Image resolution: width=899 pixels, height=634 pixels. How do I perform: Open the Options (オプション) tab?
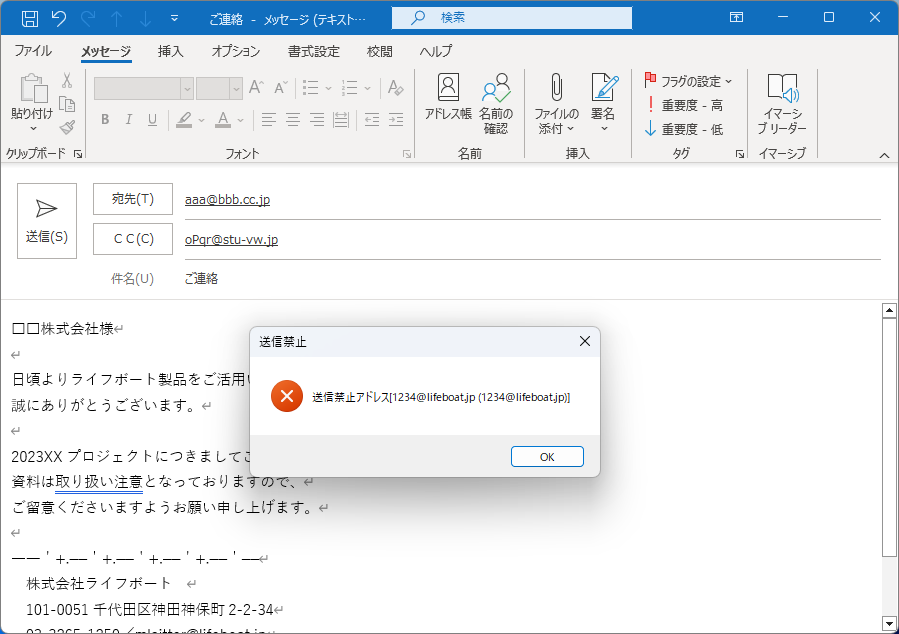point(236,51)
